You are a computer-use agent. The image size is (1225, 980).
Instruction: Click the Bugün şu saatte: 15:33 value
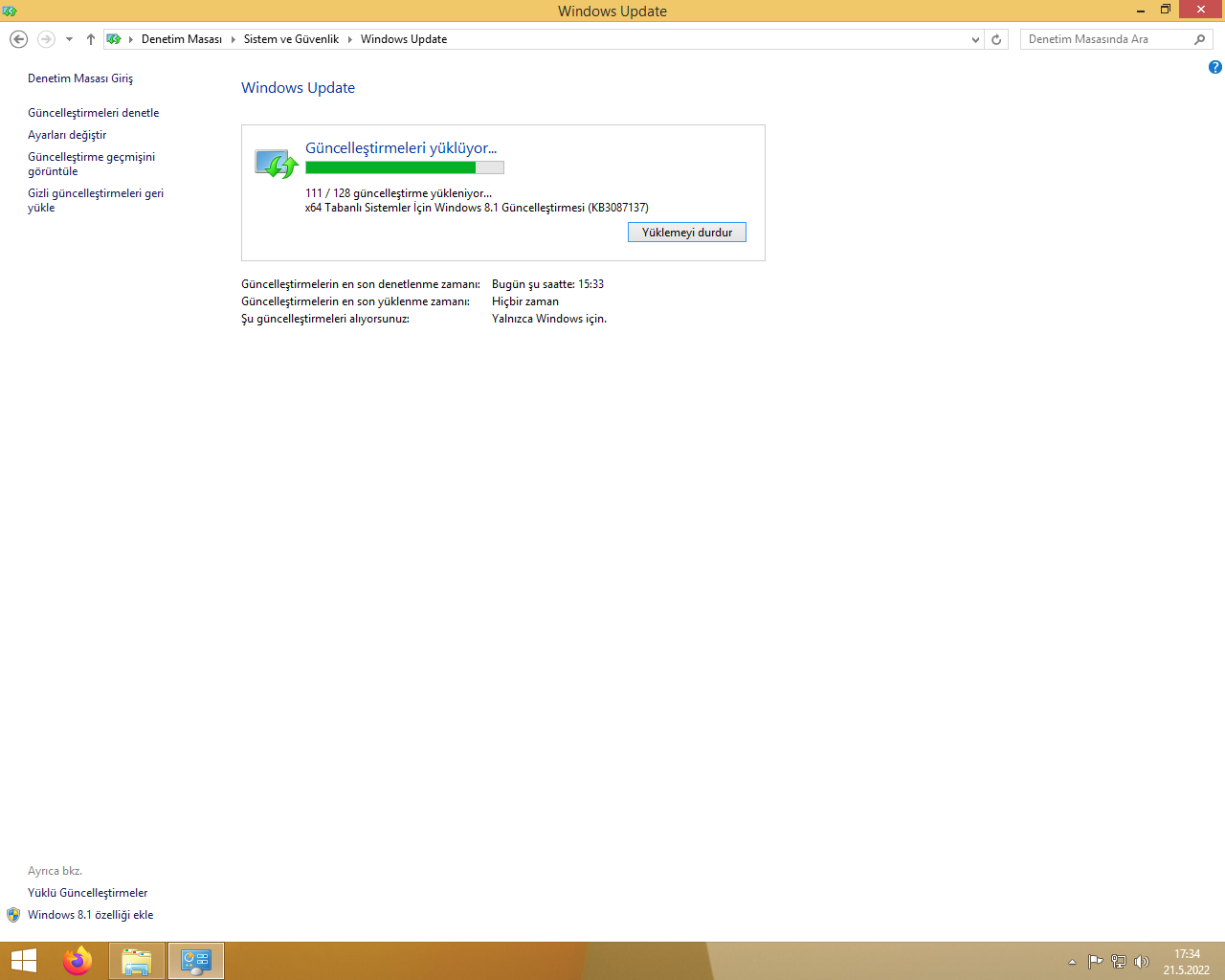pos(547,284)
